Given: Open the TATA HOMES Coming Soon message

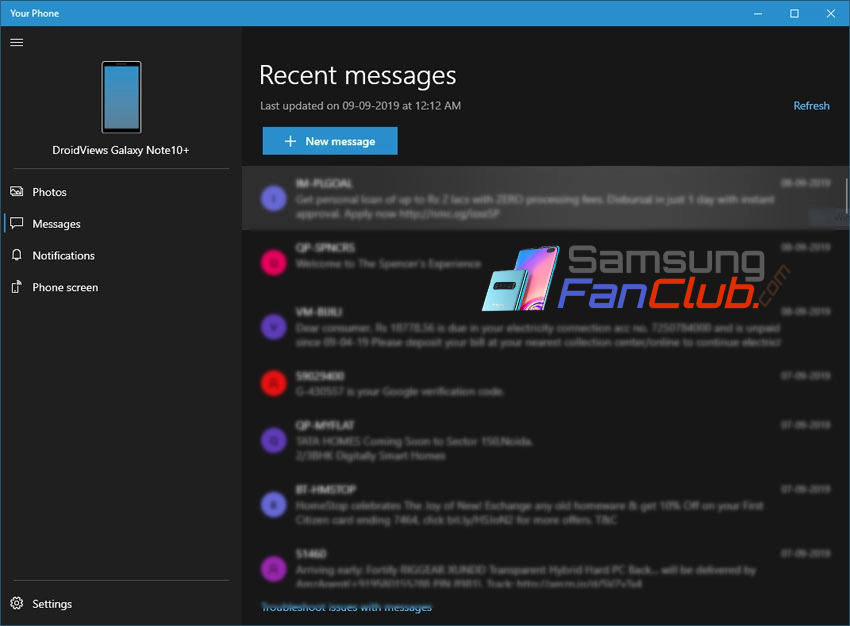Looking at the screenshot, I should pyautogui.click(x=544, y=440).
